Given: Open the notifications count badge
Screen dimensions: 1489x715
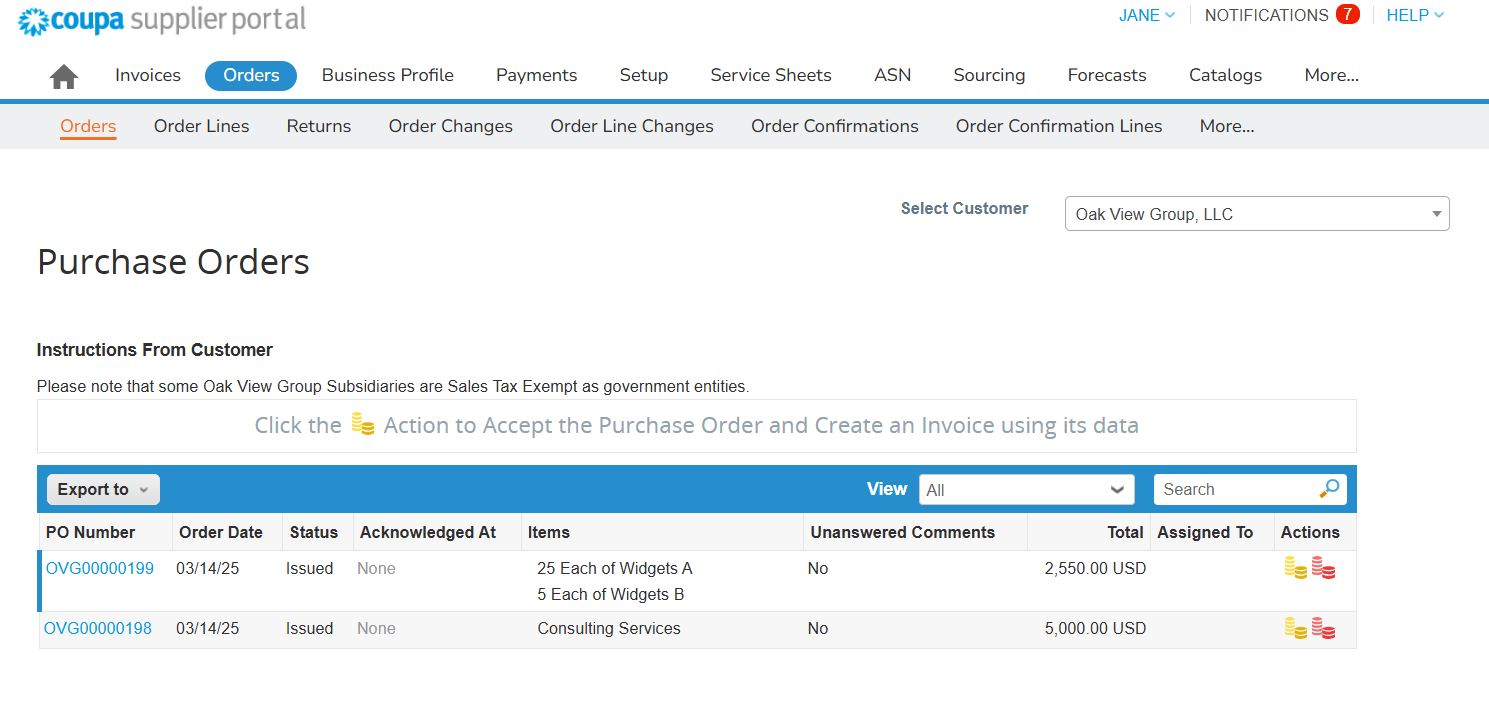Looking at the screenshot, I should (x=1348, y=14).
